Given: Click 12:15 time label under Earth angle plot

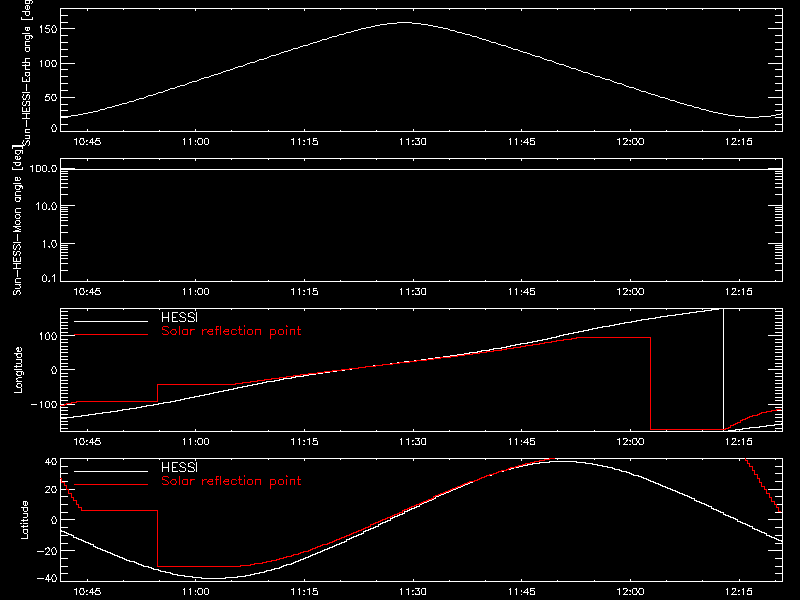Looking at the screenshot, I should point(738,141).
